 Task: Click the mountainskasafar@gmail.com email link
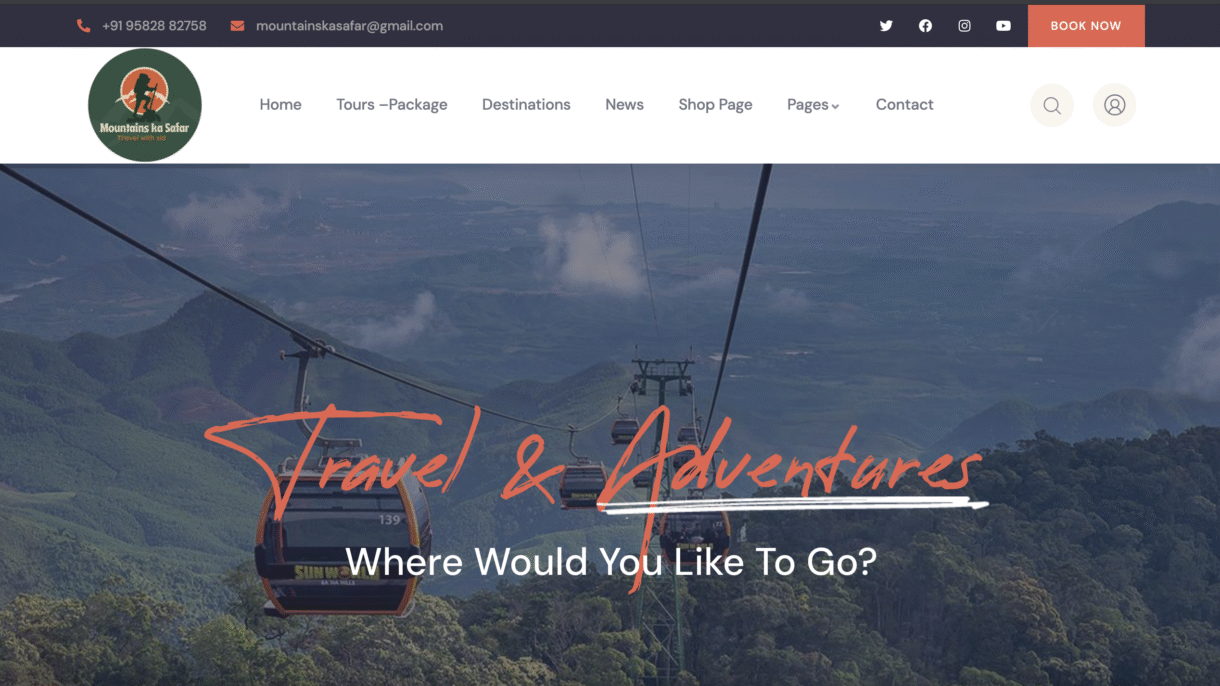349,26
